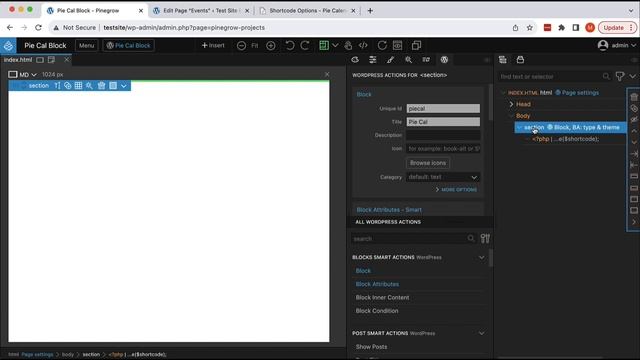Click the section inspect icon
This screenshot has height=360, width=640.
pyautogui.click(x=89, y=85)
